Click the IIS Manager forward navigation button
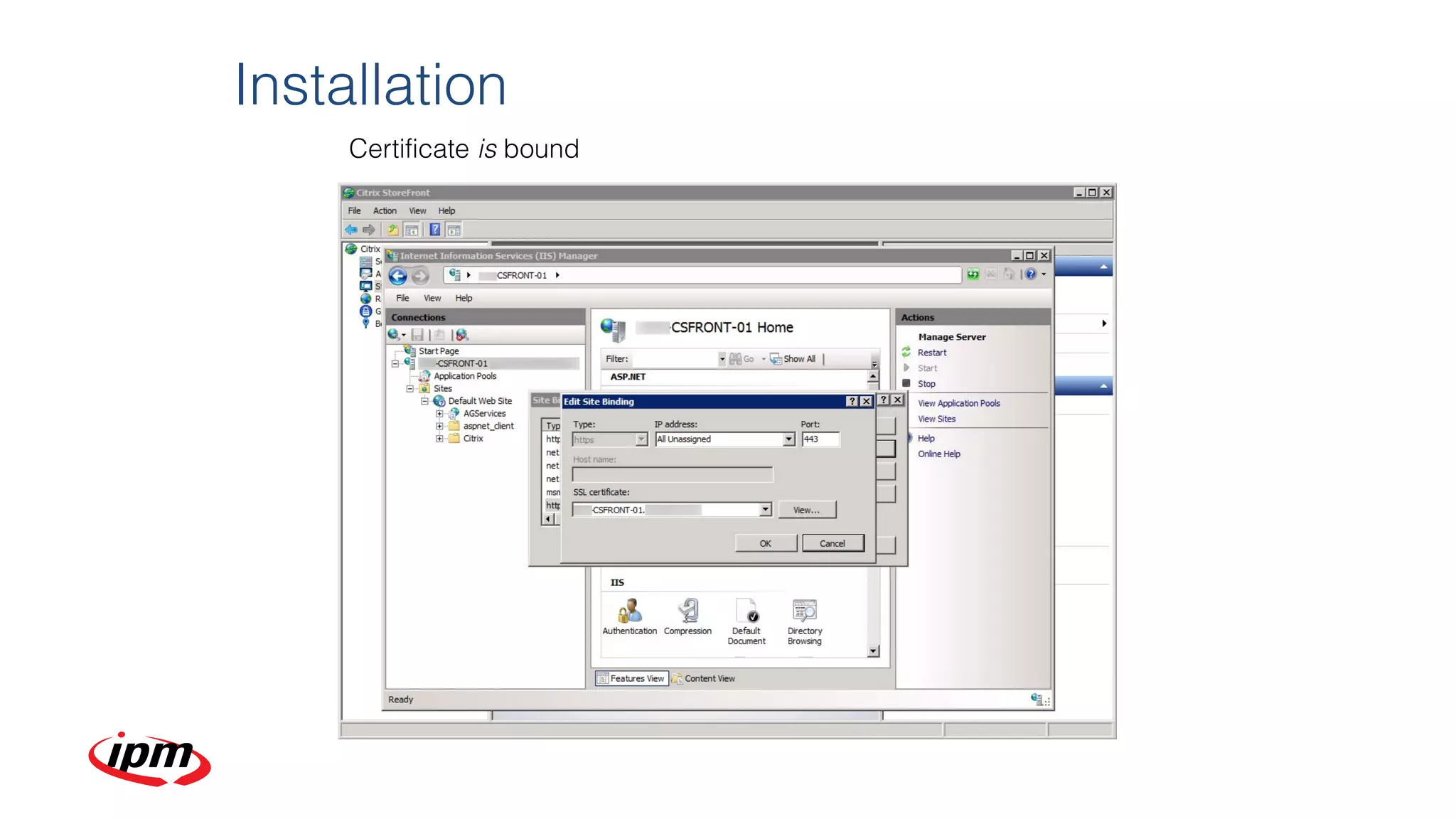This screenshot has height=819, width=1456. [x=420, y=276]
